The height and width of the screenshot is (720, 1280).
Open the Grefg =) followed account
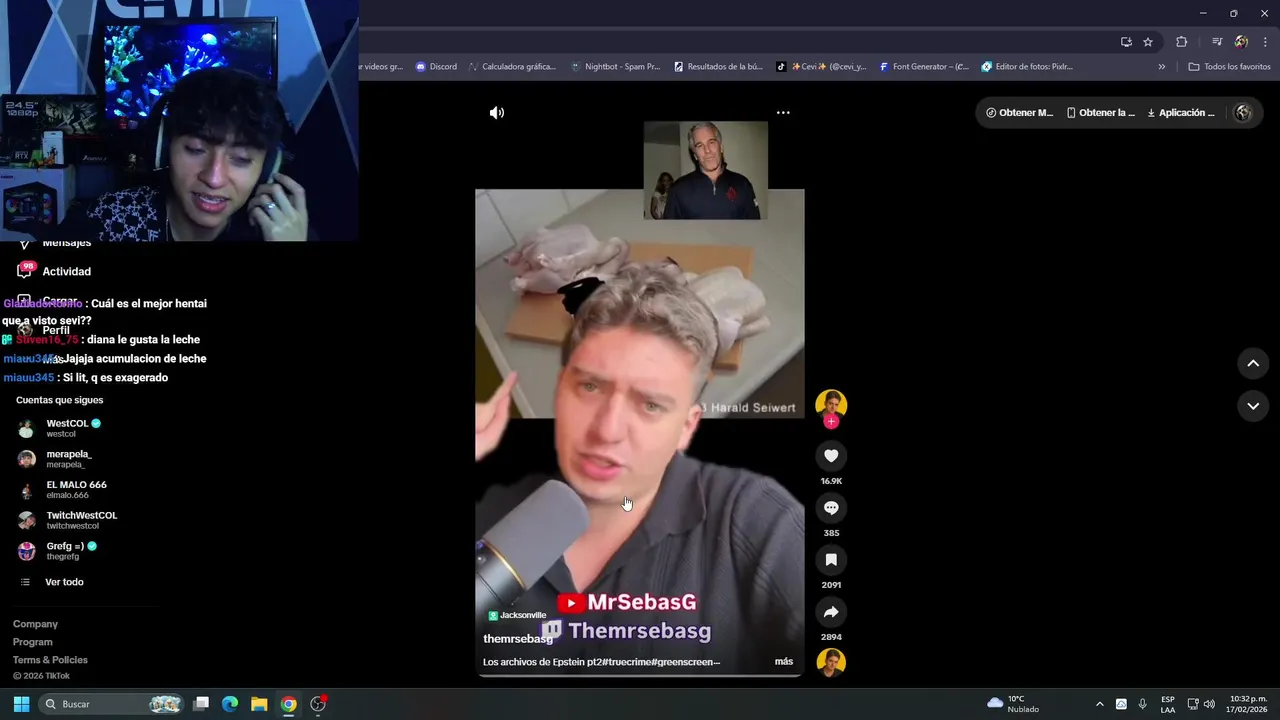tap(58, 552)
